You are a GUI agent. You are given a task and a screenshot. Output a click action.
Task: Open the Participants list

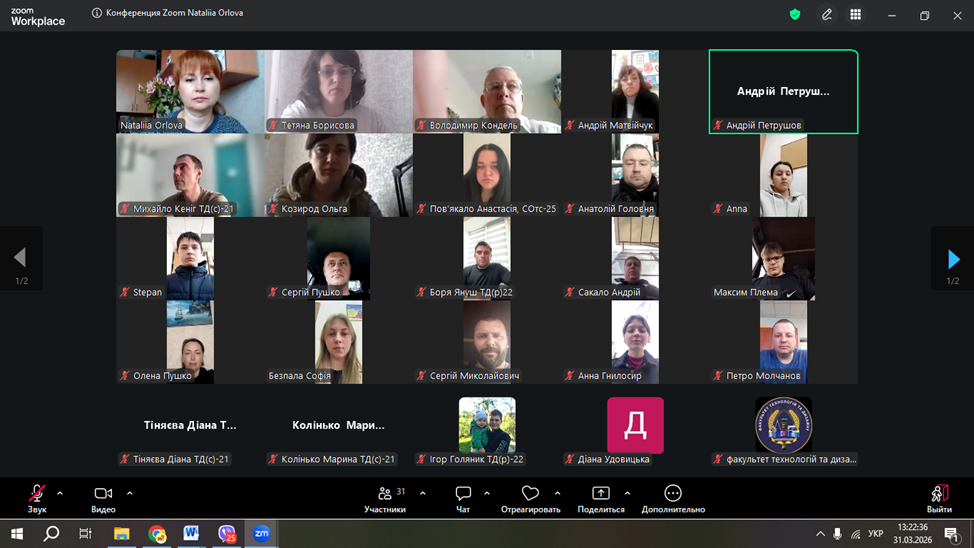pyautogui.click(x=385, y=498)
